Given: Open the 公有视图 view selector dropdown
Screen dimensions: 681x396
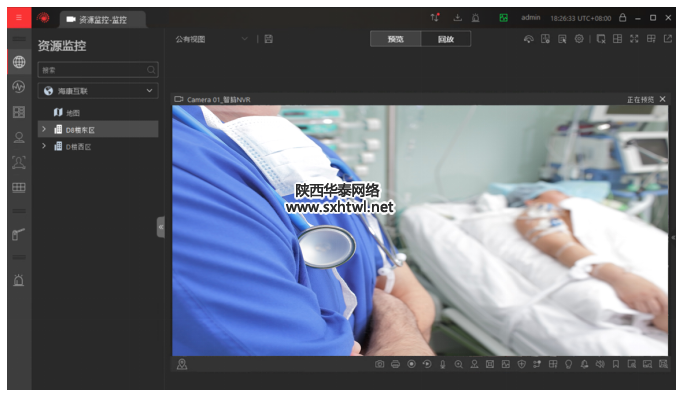Looking at the screenshot, I should pyautogui.click(x=212, y=39).
